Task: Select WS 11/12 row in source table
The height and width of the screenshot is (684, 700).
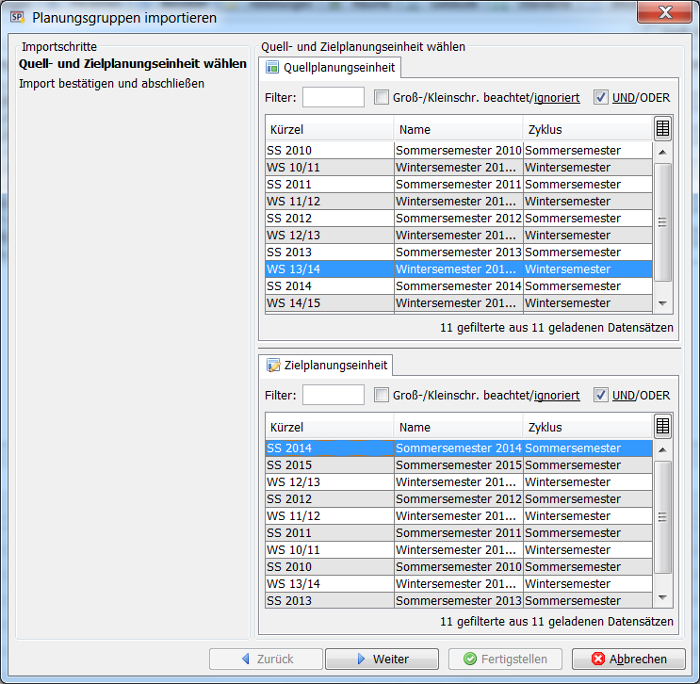Action: click(459, 201)
